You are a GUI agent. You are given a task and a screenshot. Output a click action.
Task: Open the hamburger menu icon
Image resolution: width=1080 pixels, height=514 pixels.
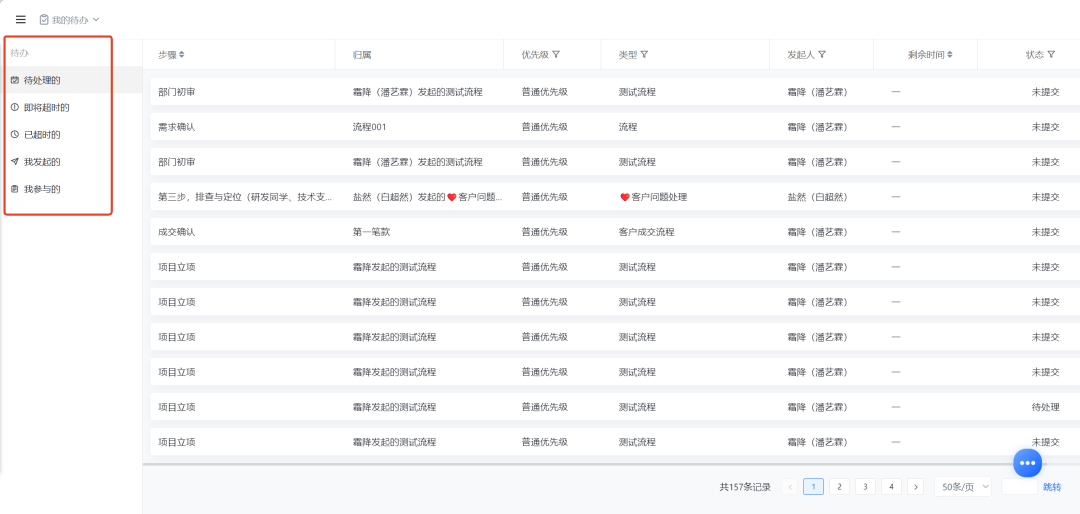(21, 19)
